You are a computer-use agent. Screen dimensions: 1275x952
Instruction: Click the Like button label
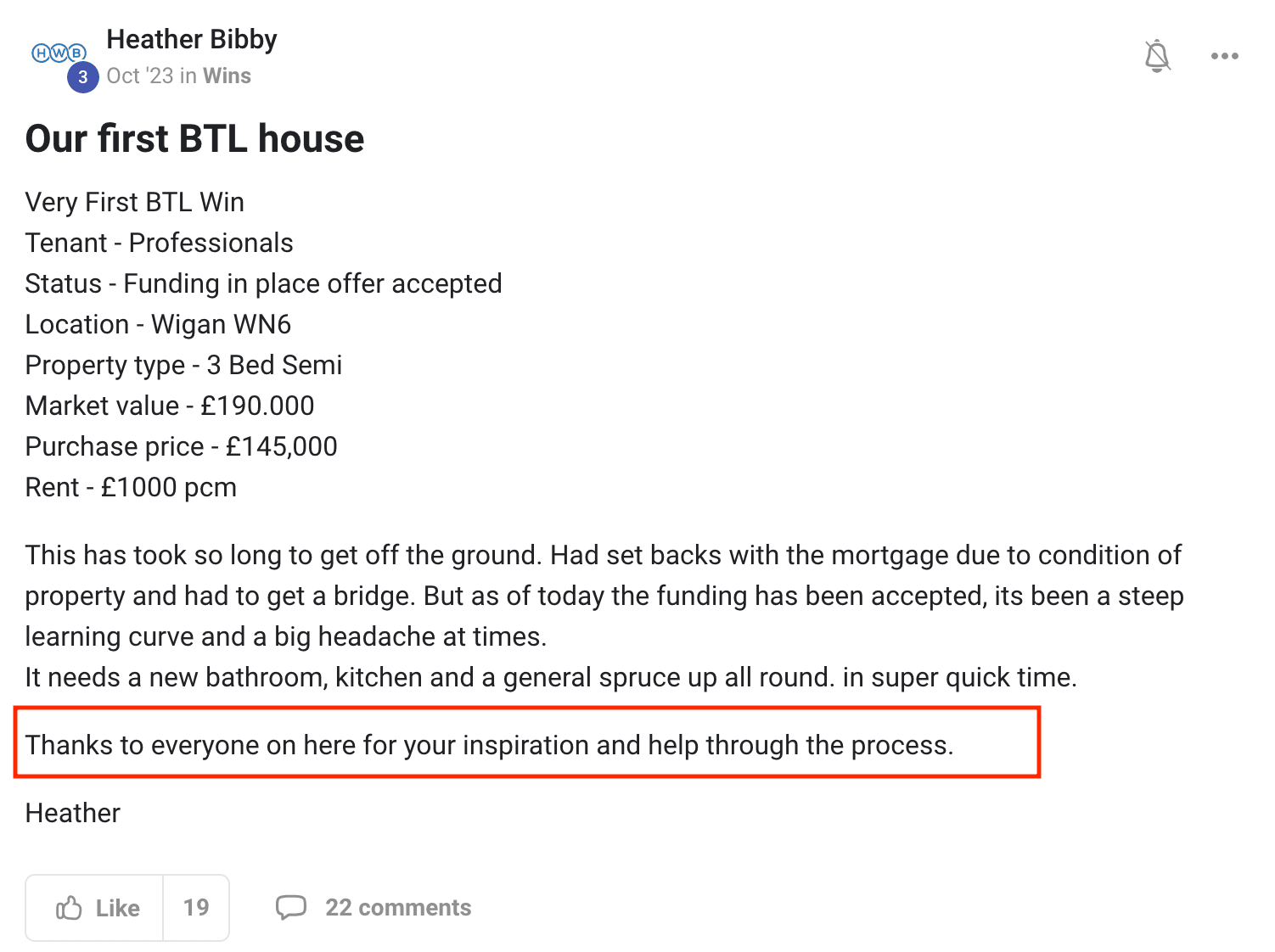tap(117, 908)
